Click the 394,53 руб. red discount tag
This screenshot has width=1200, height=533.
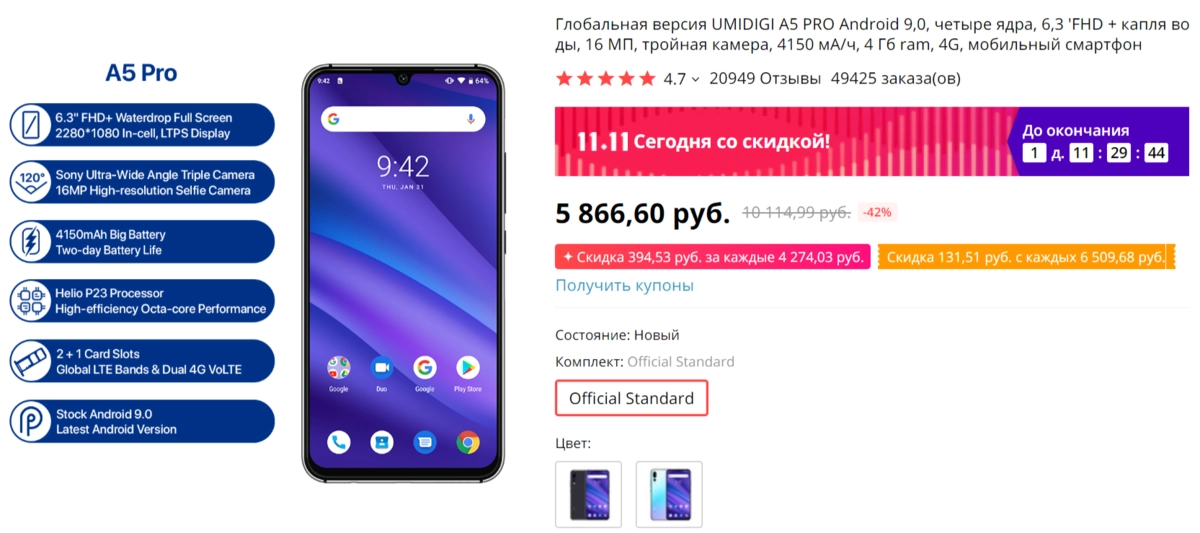[713, 257]
